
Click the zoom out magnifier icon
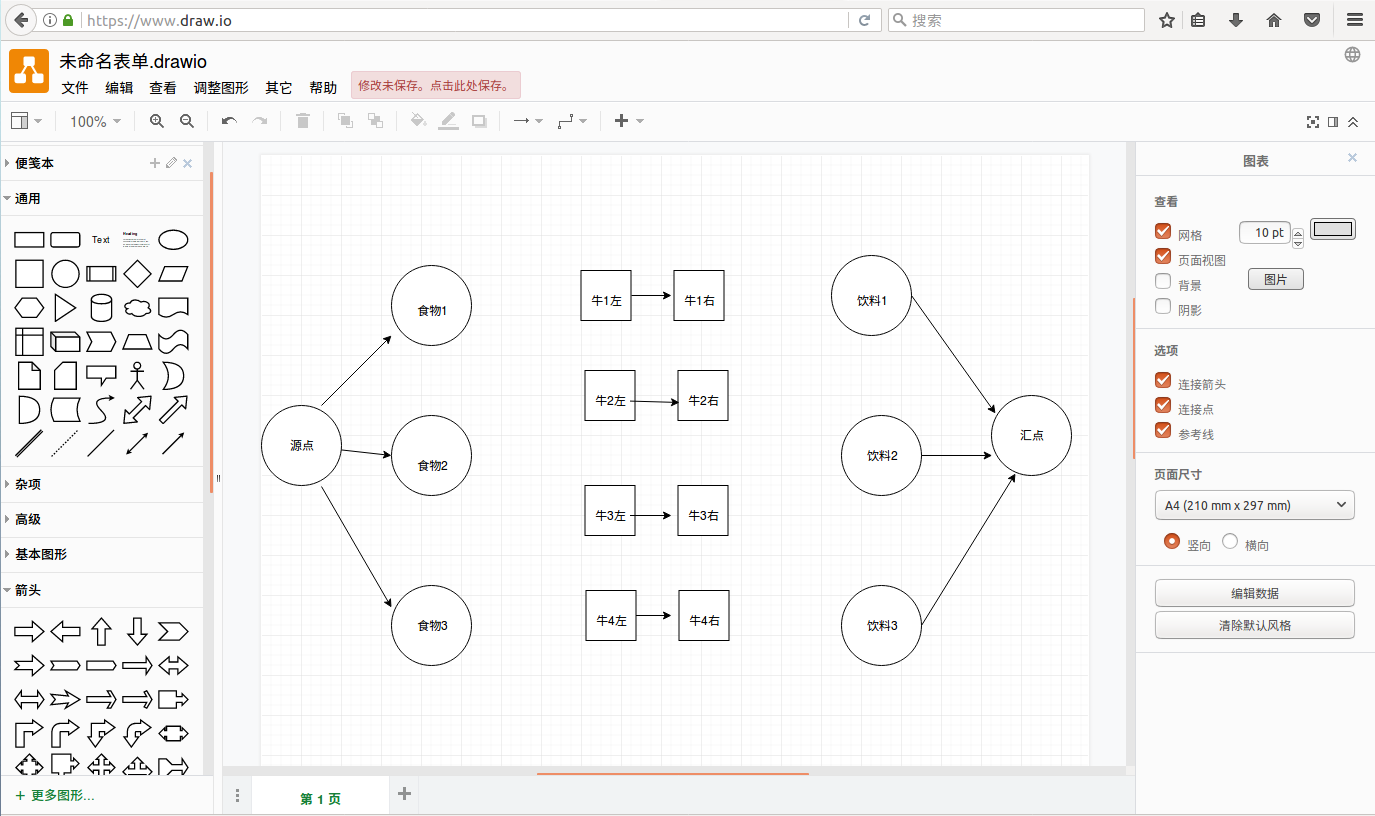pyautogui.click(x=187, y=121)
